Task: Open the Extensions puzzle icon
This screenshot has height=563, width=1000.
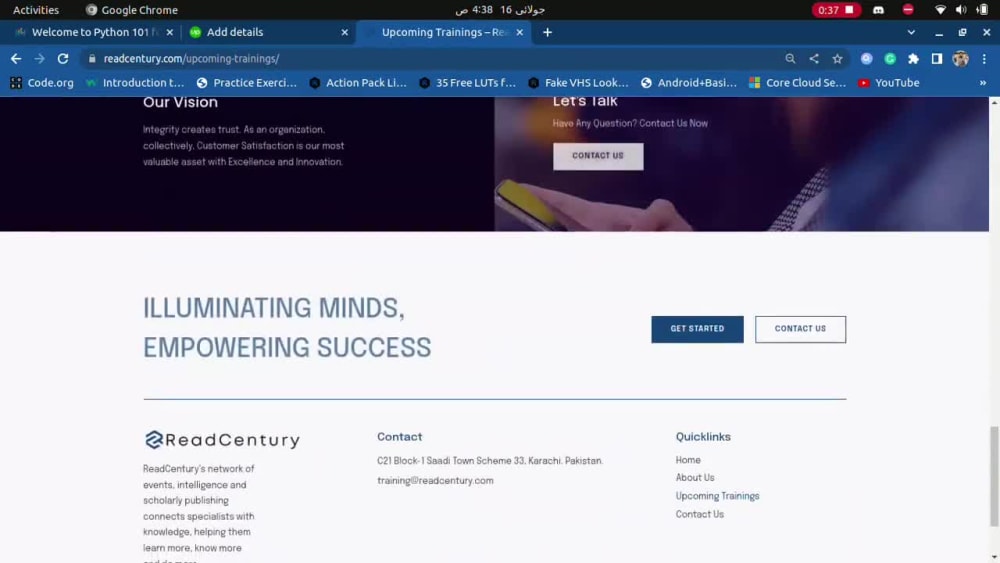Action: (x=913, y=59)
